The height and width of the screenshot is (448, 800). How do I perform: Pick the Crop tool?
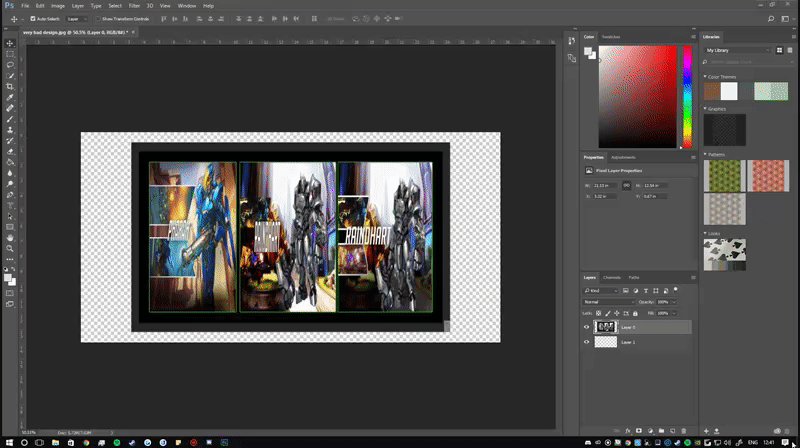(10, 86)
